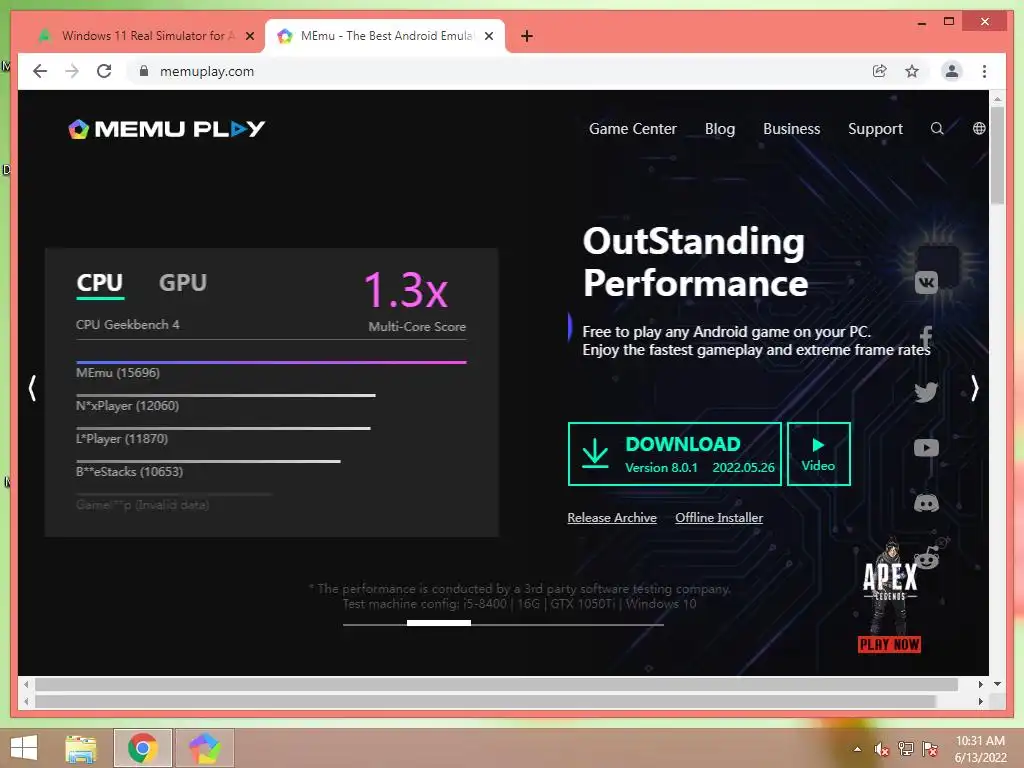Close the Windows 11 Real Simulator tab

pos(249,36)
